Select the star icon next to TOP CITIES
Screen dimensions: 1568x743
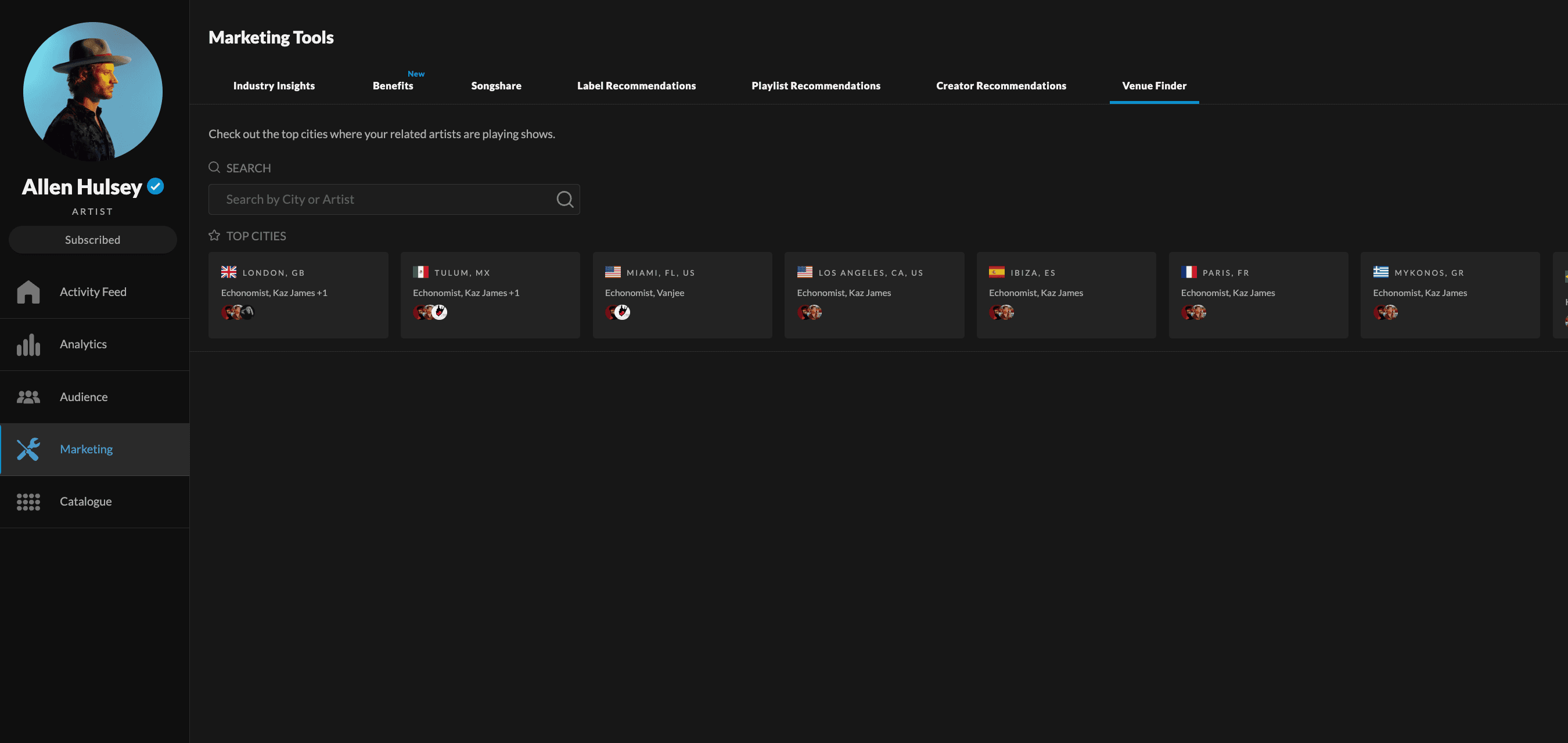214,235
